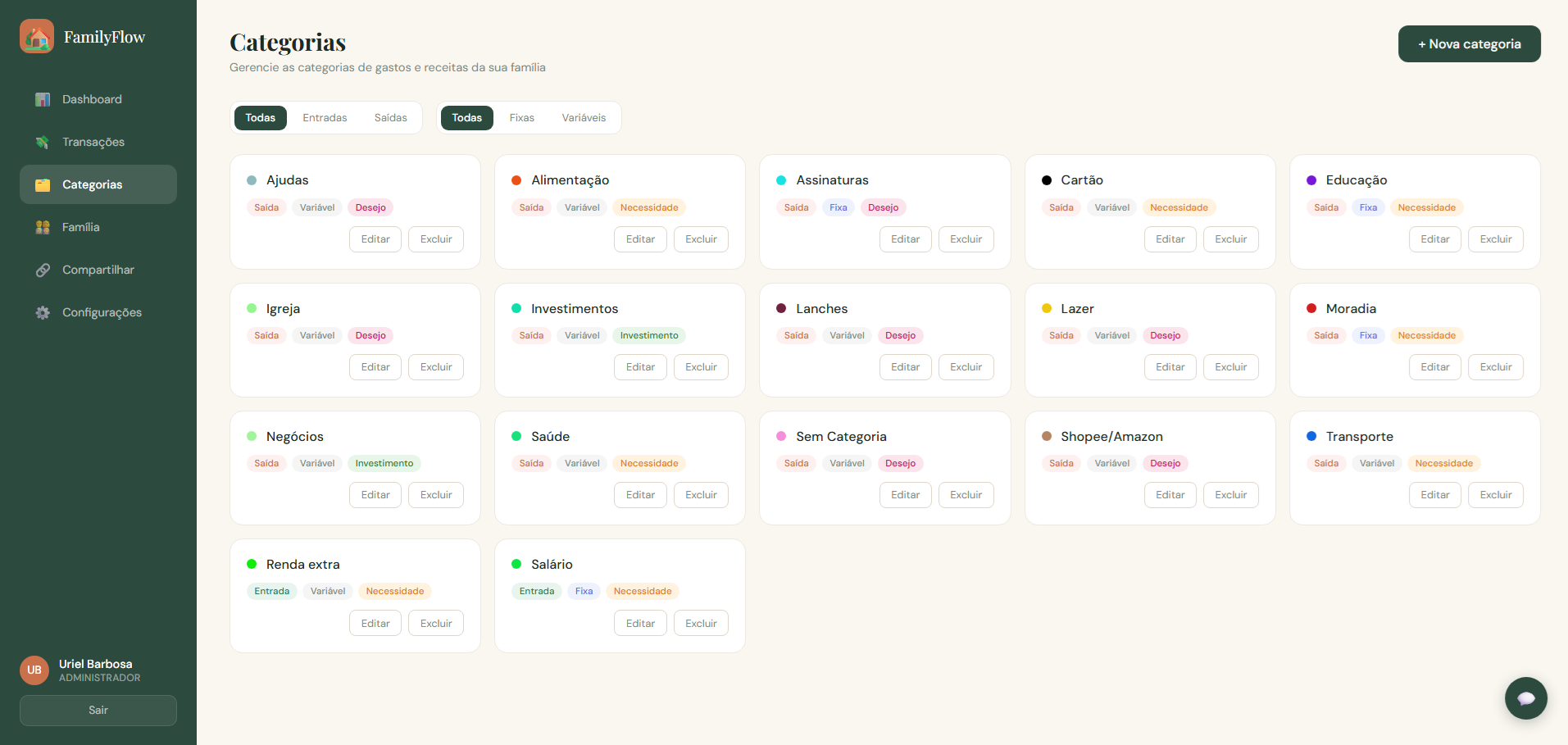Image resolution: width=1568 pixels, height=745 pixels.
Task: Click the Entrada tag on Salário card
Action: point(537,591)
